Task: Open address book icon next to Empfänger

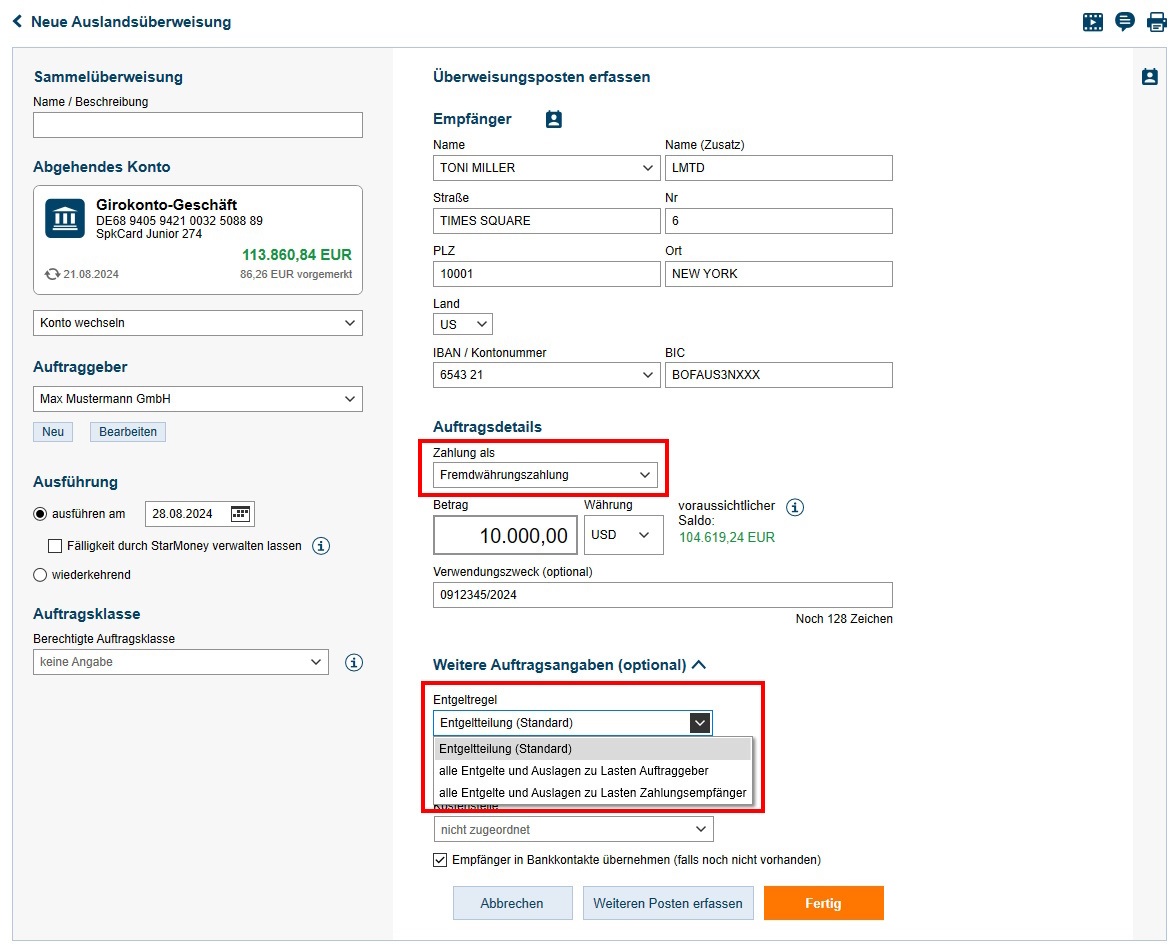Action: click(554, 119)
